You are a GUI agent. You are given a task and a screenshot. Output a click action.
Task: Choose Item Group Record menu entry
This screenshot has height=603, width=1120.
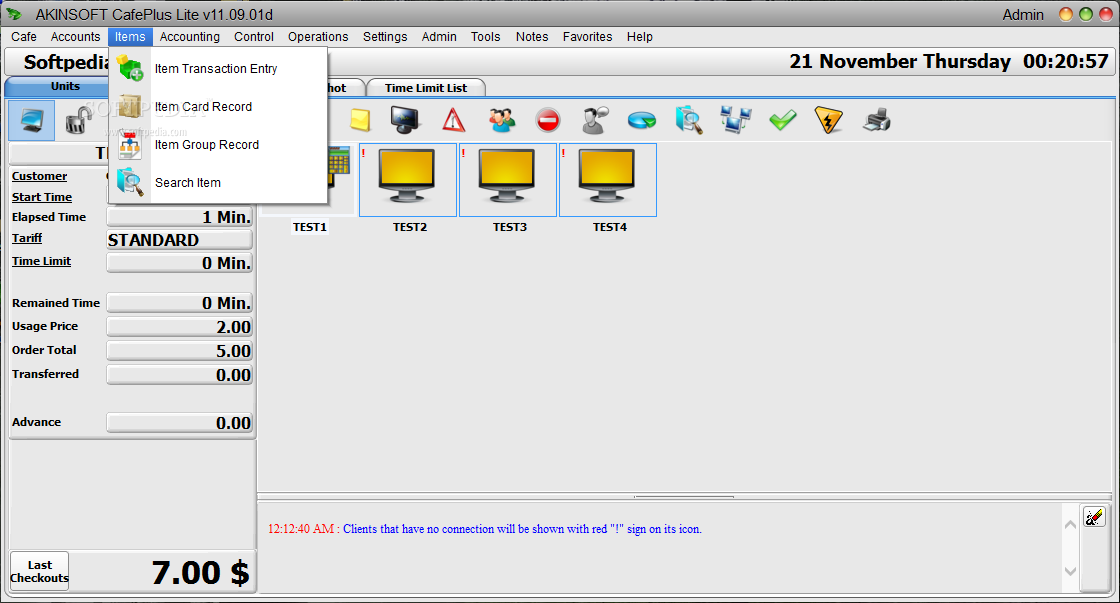click(219, 144)
